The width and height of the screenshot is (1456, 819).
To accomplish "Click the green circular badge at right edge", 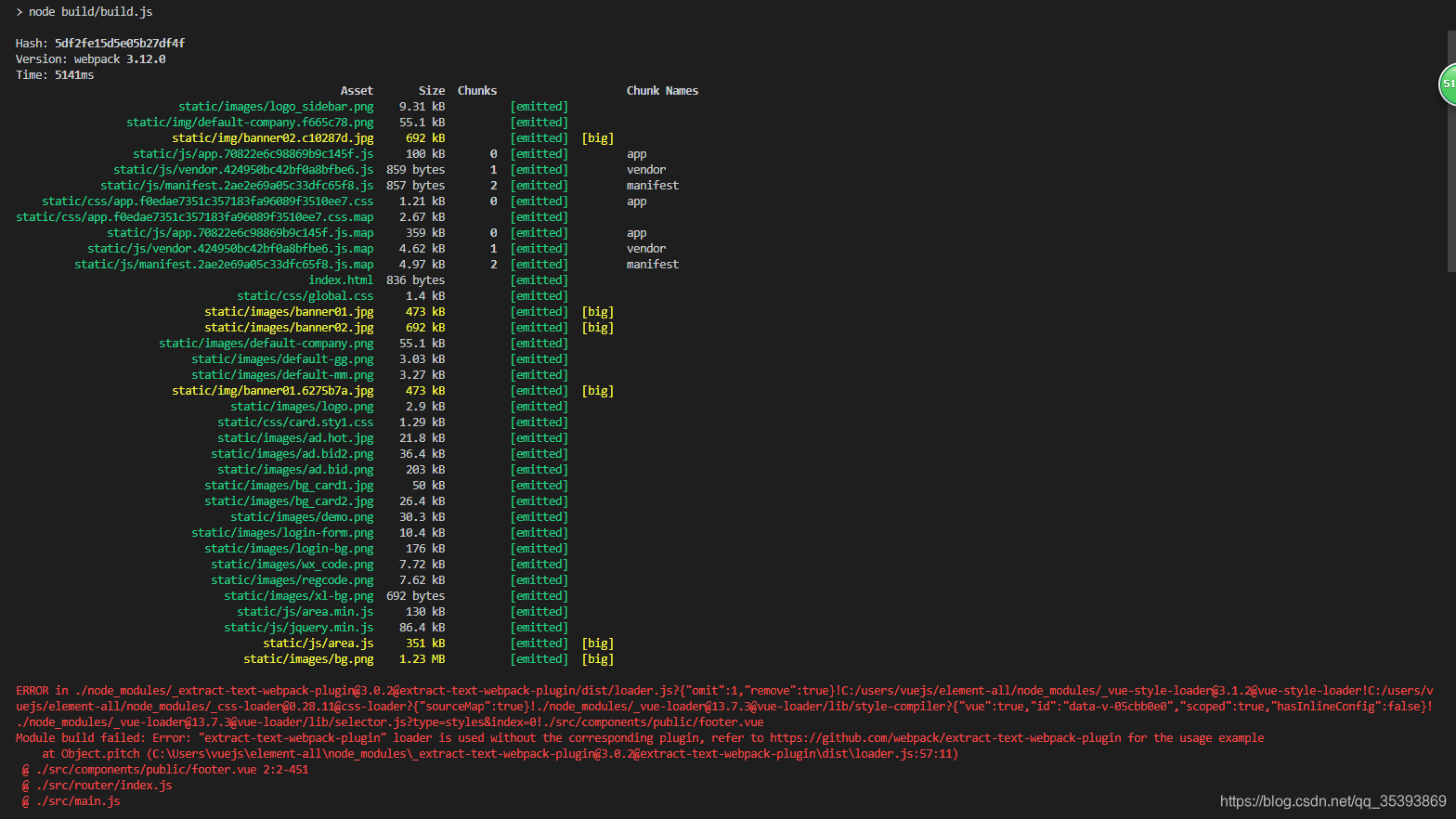I will (1448, 84).
